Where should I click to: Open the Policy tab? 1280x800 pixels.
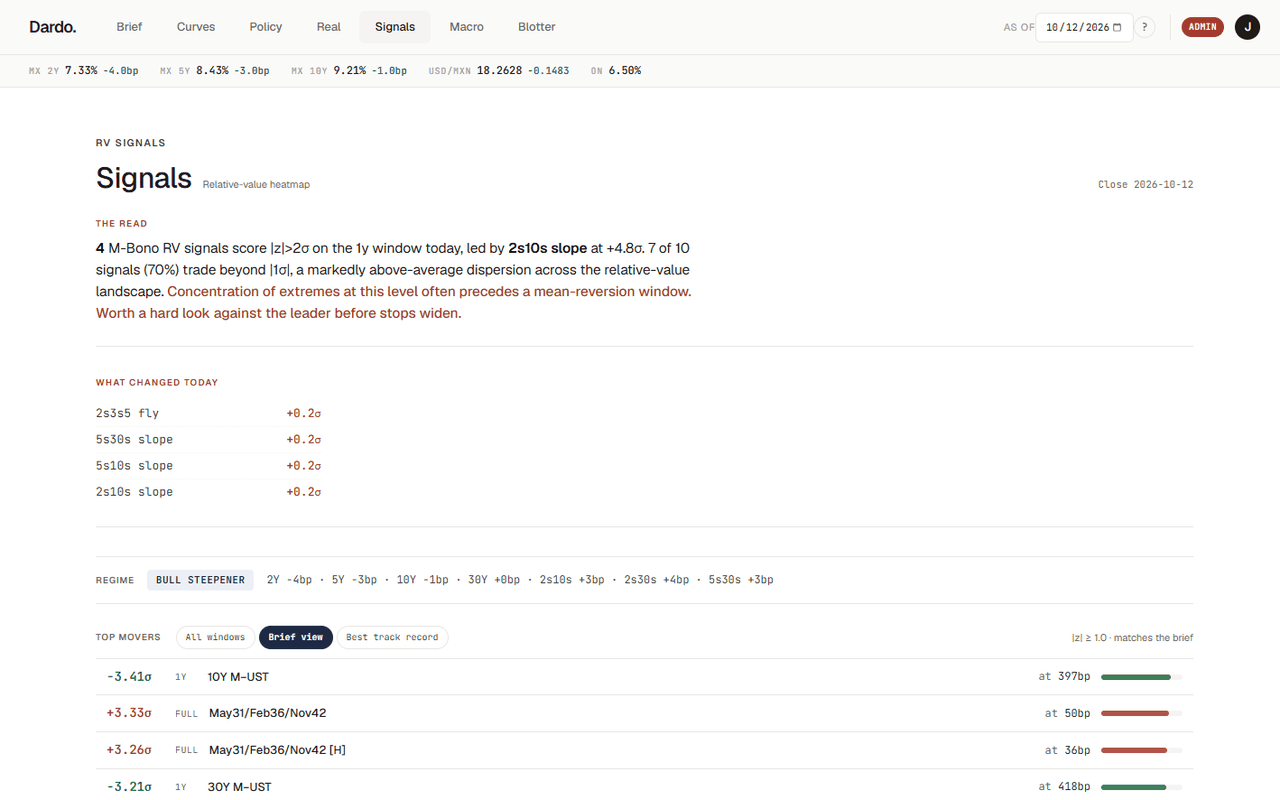pyautogui.click(x=266, y=27)
